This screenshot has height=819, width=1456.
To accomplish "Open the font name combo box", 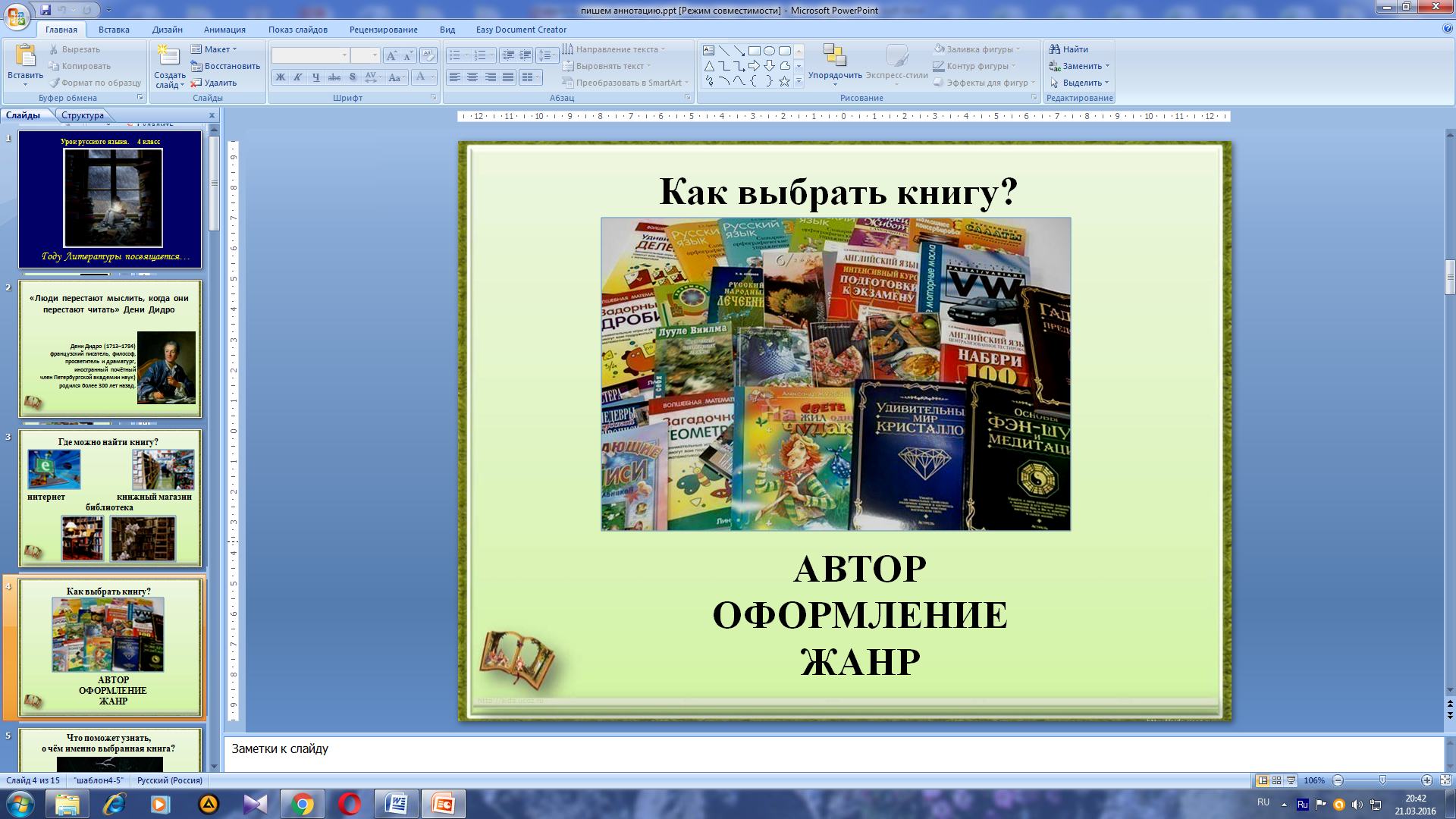I will [x=310, y=55].
